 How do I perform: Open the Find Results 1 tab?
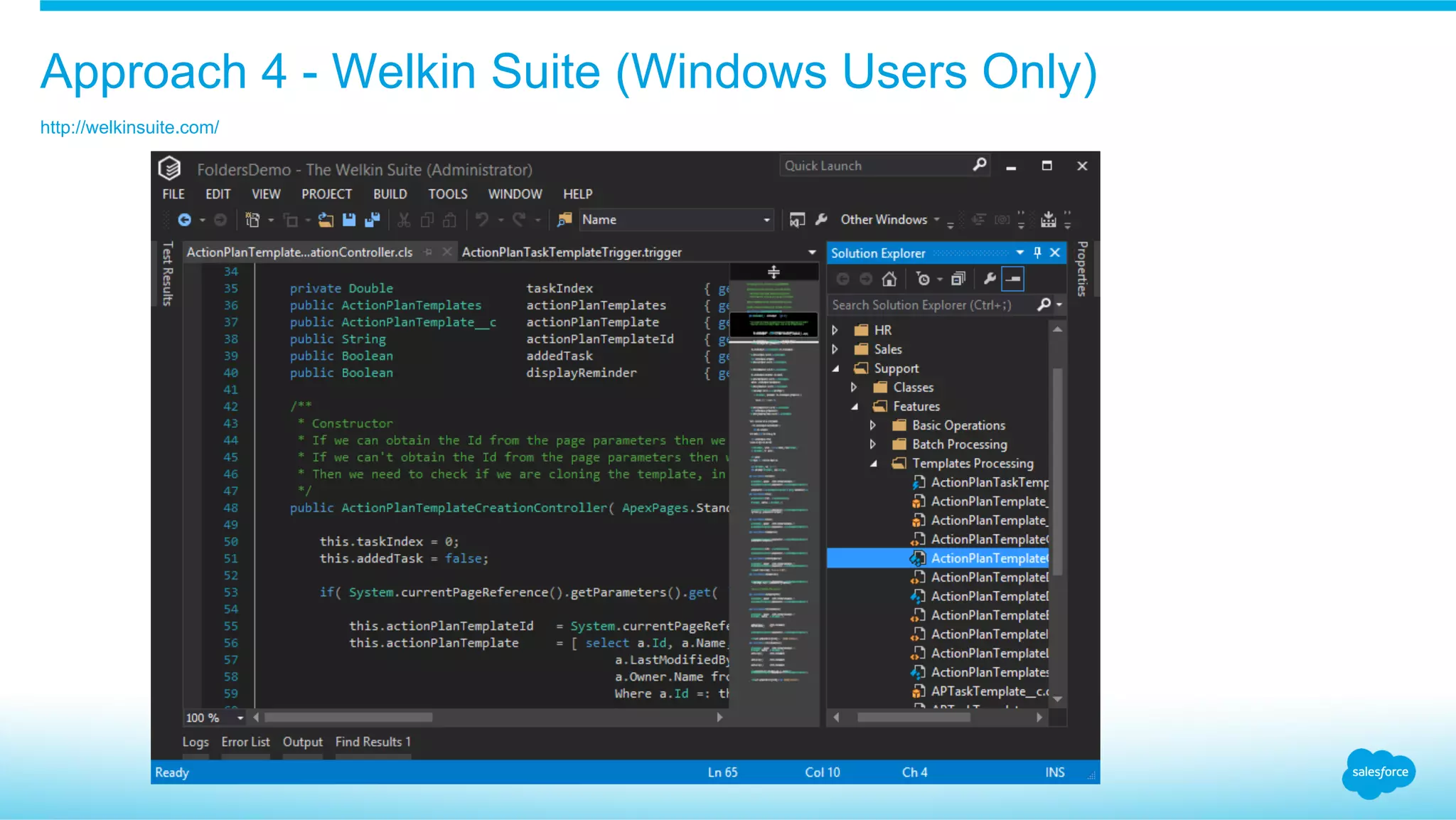click(373, 742)
